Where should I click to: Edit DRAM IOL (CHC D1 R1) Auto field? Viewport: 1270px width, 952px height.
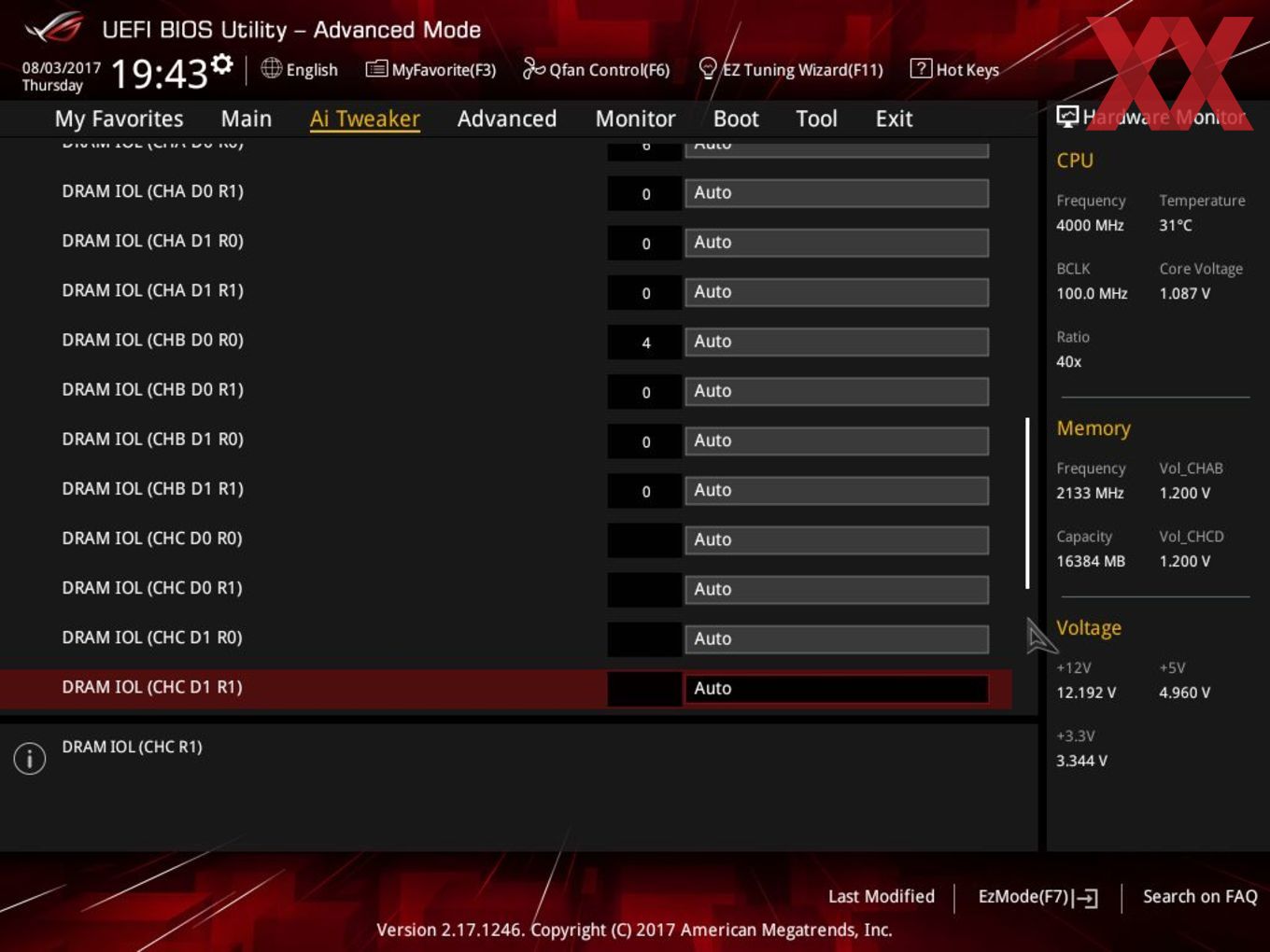click(837, 688)
